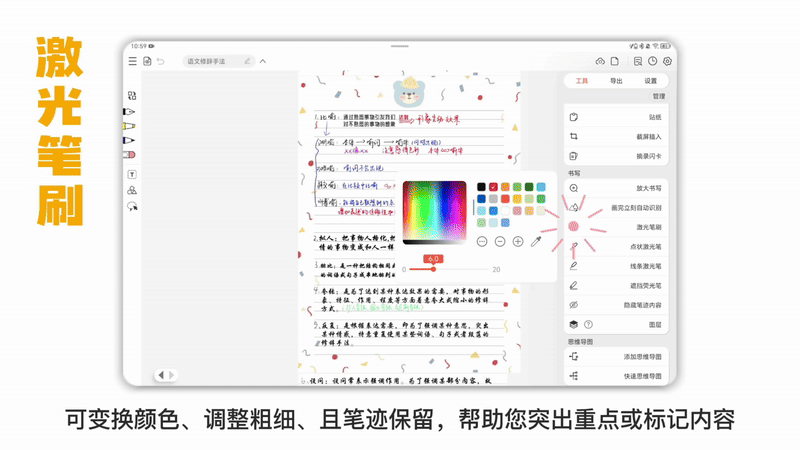Click the undo arrow icon

point(161,61)
